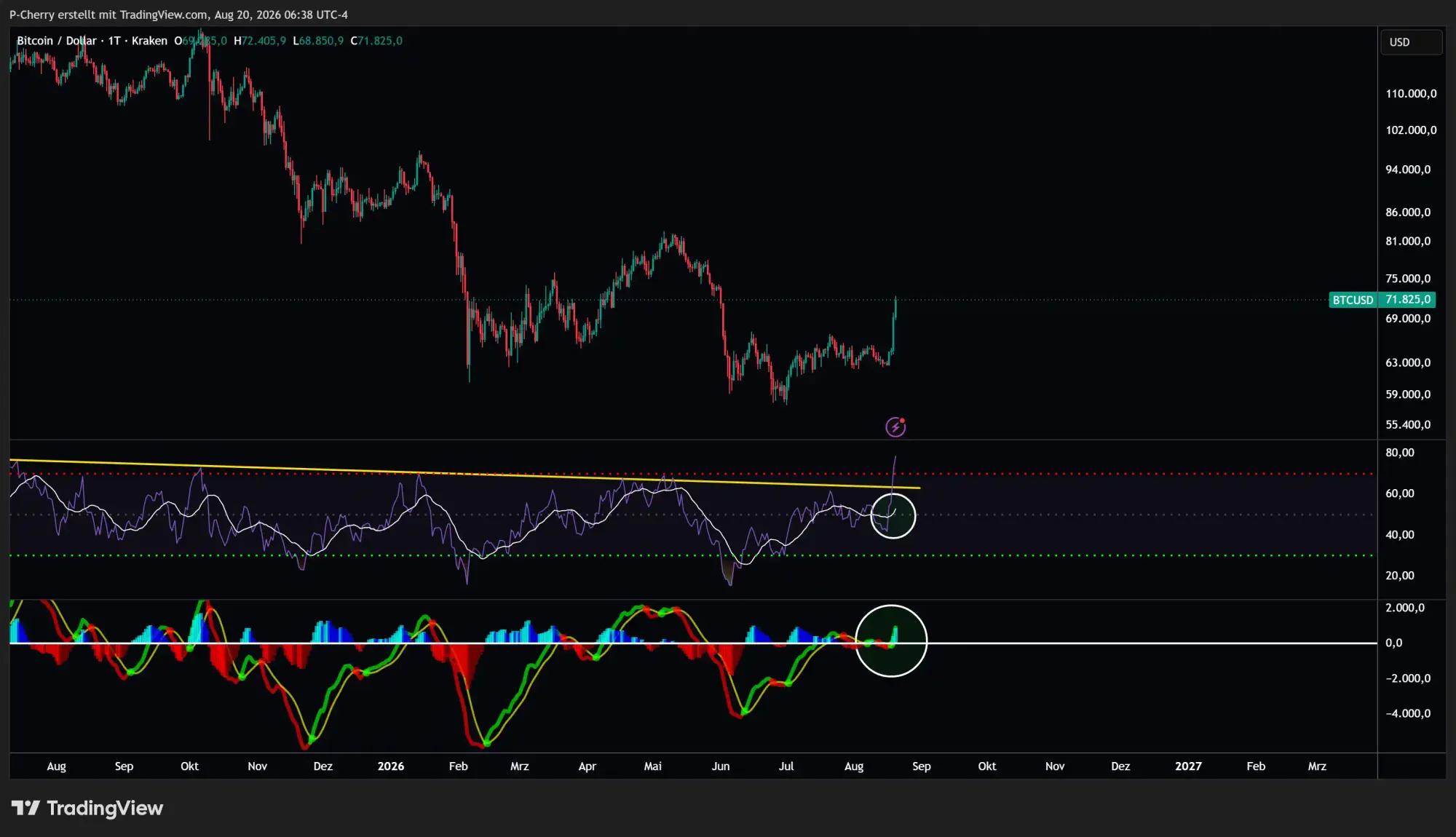Image resolution: width=1456 pixels, height=837 pixels.
Task: Click the 81.000,0 price axis label
Action: (x=1408, y=241)
